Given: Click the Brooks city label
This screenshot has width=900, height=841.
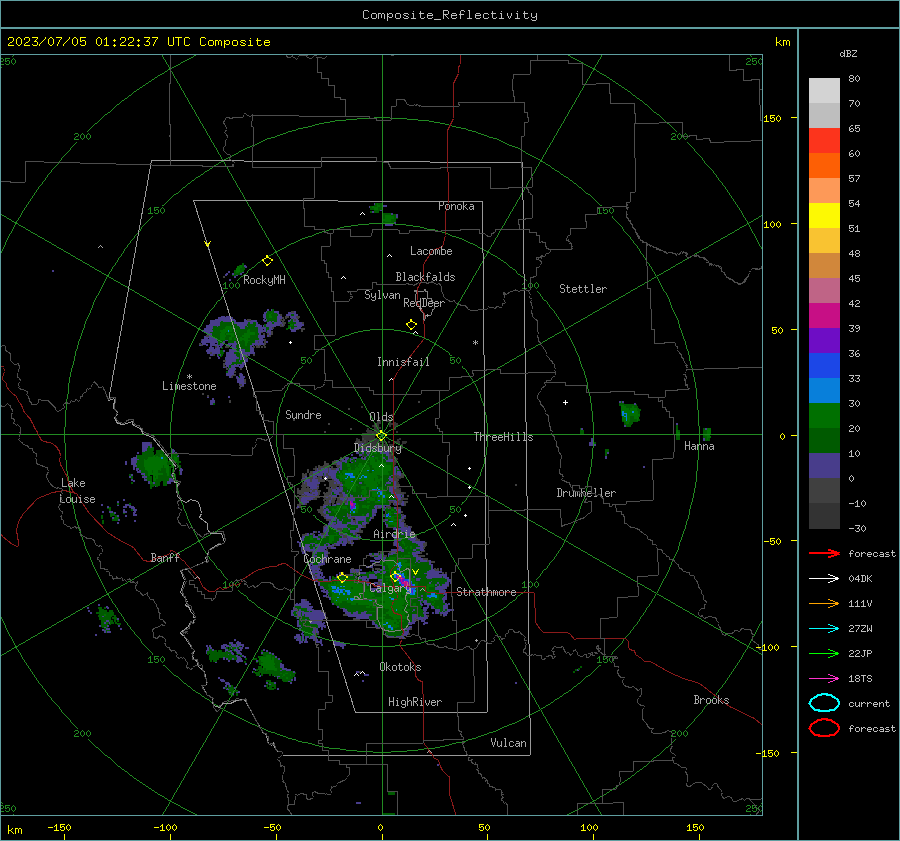Looking at the screenshot, I should [x=711, y=700].
